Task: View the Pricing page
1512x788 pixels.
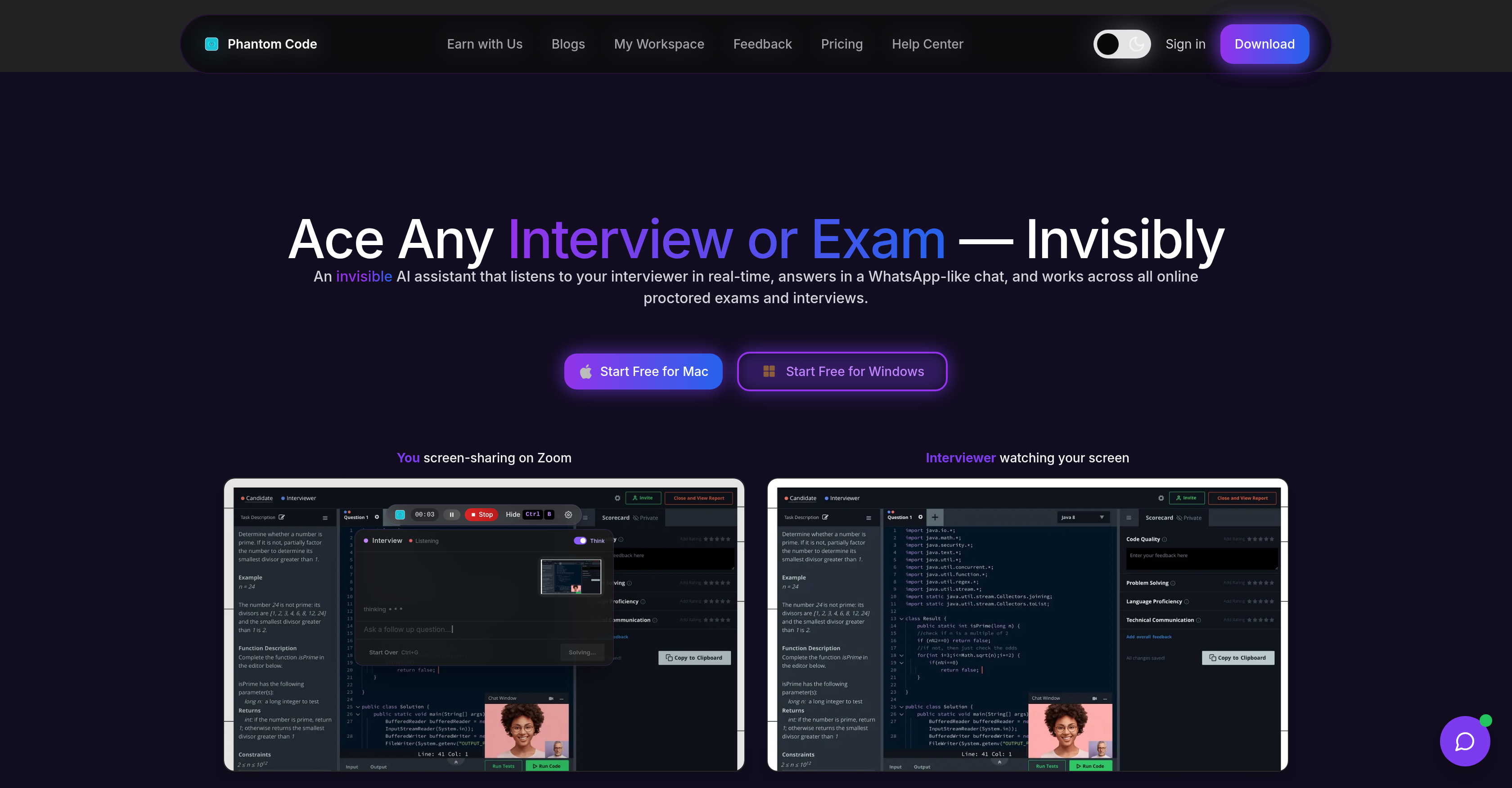Action: point(841,44)
